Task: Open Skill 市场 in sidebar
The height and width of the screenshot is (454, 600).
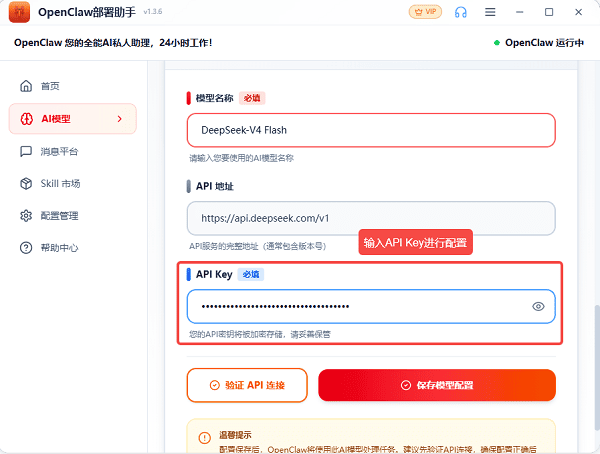Action: [x=73, y=184]
